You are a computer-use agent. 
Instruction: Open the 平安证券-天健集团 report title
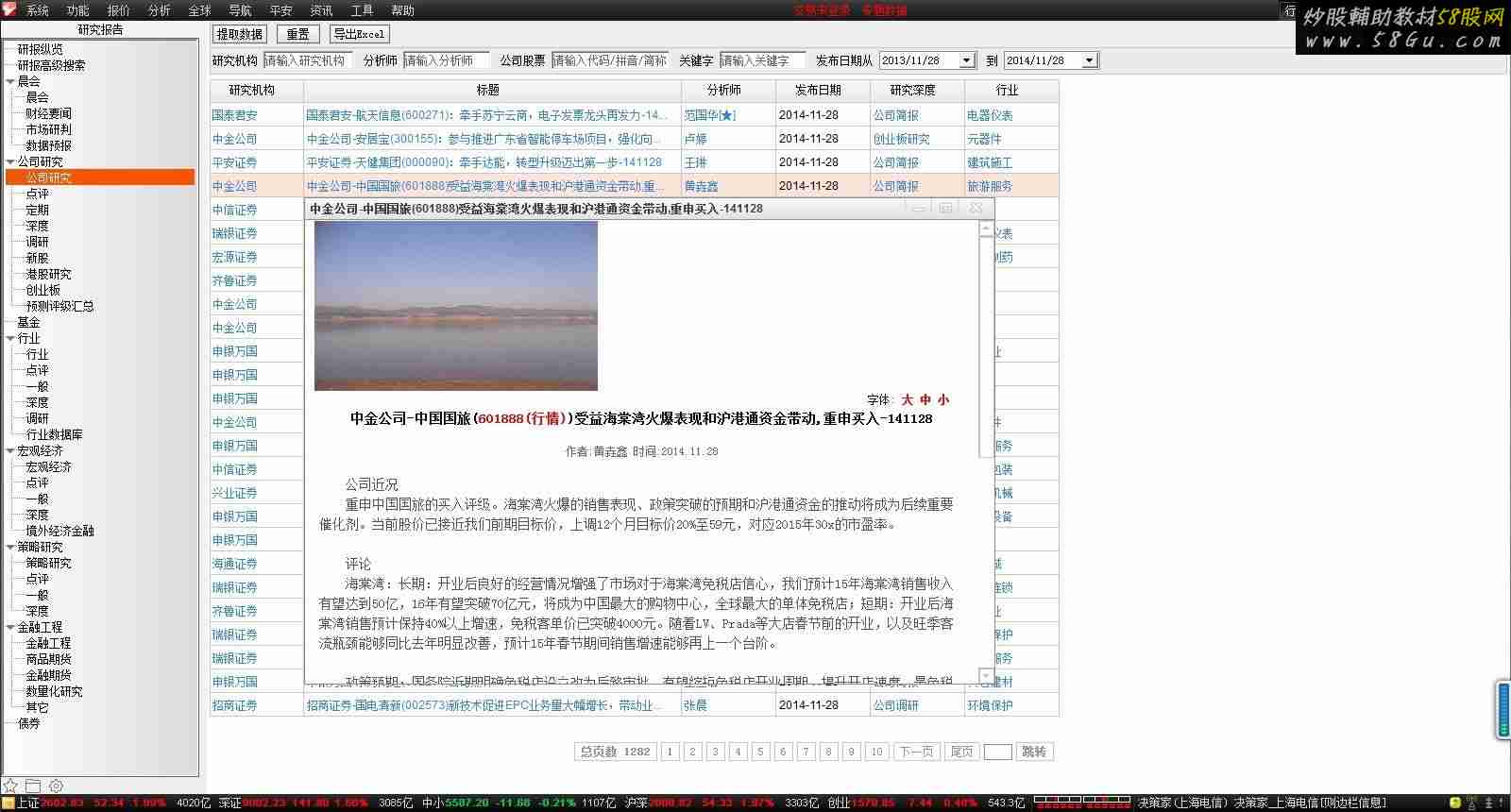[x=484, y=162]
